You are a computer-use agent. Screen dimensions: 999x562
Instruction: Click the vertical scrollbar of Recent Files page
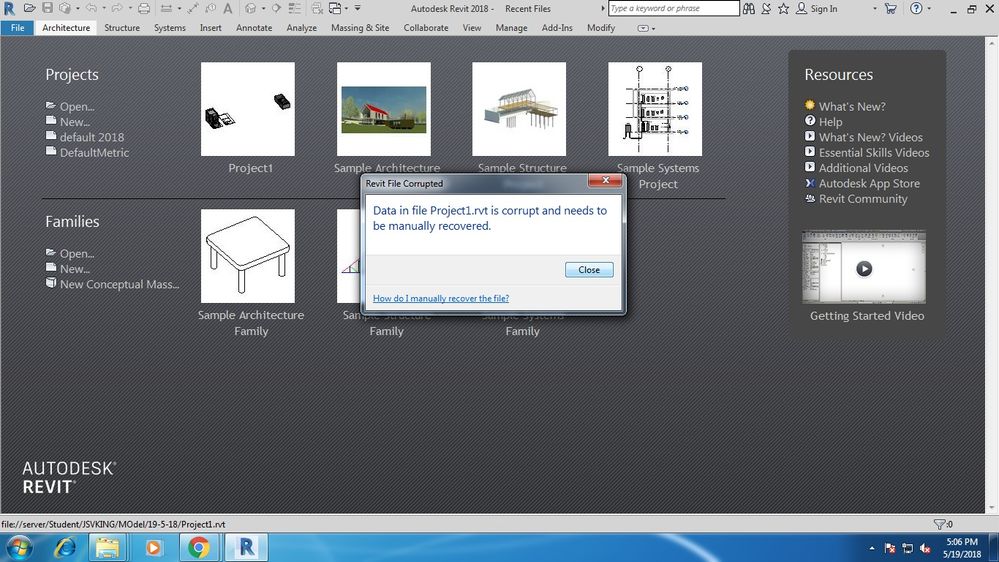click(991, 275)
